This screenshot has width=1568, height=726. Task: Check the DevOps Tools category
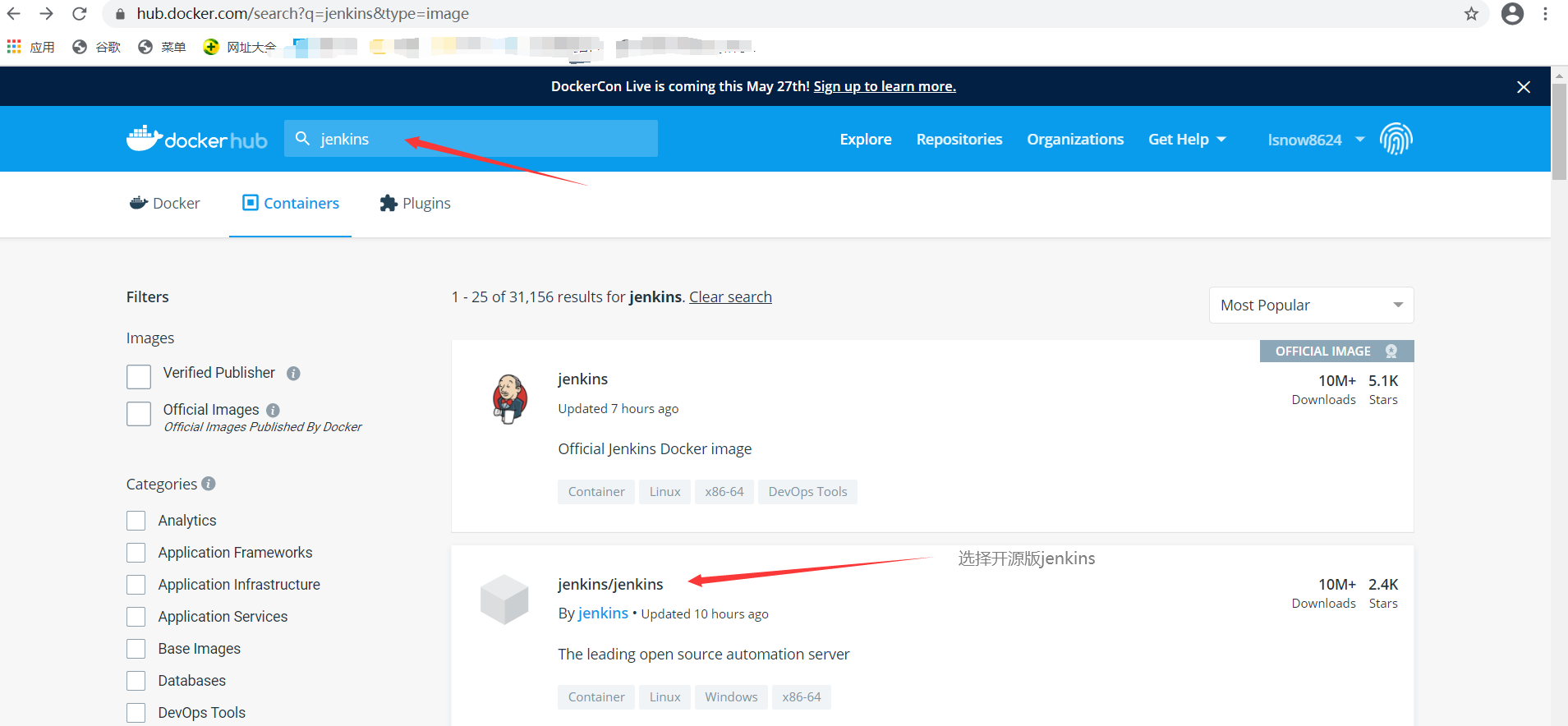[136, 713]
